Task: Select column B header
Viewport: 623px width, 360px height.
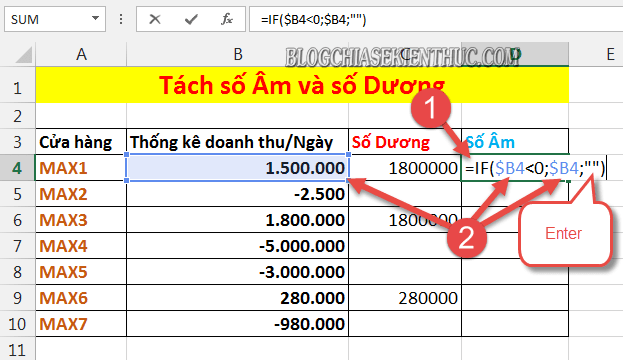Action: pyautogui.click(x=238, y=54)
